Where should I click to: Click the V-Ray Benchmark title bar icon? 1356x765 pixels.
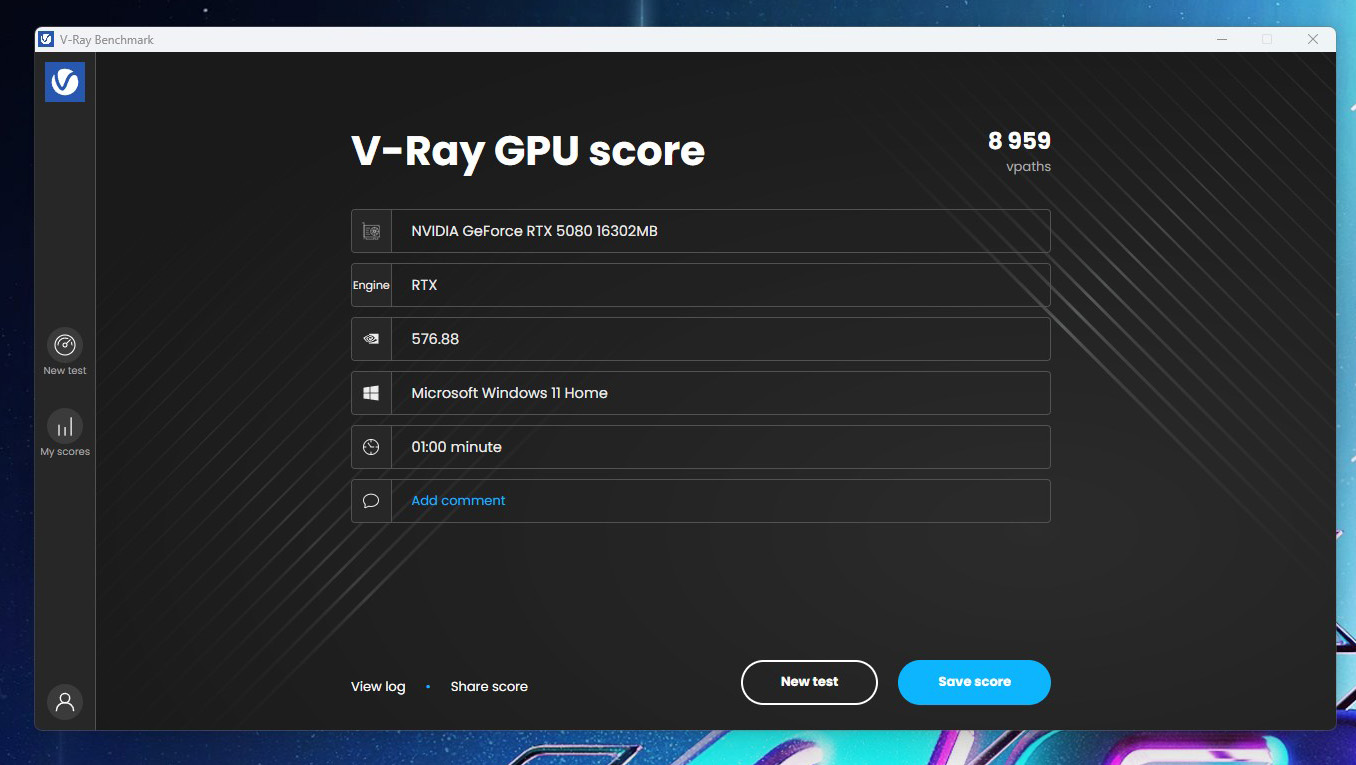pos(46,40)
